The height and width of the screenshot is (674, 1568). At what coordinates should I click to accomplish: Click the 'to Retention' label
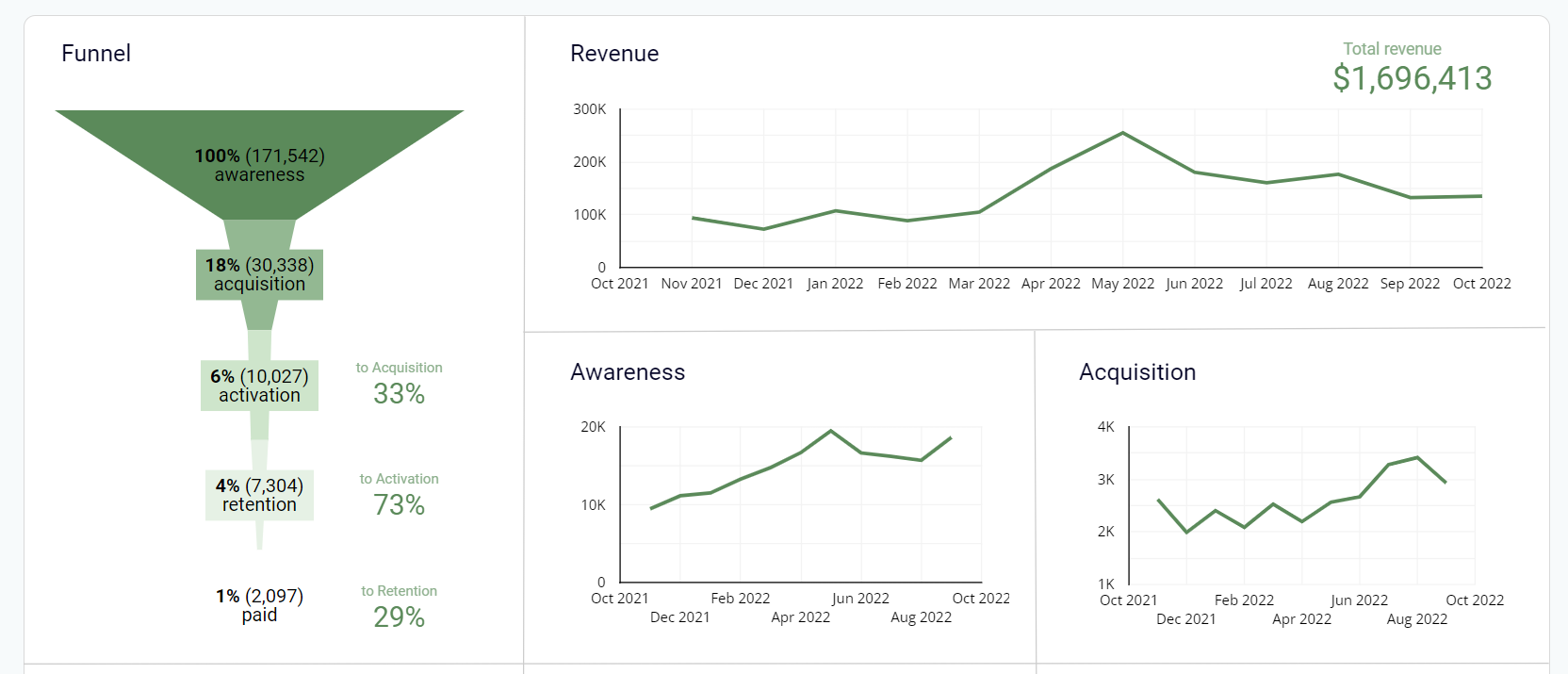tap(399, 591)
